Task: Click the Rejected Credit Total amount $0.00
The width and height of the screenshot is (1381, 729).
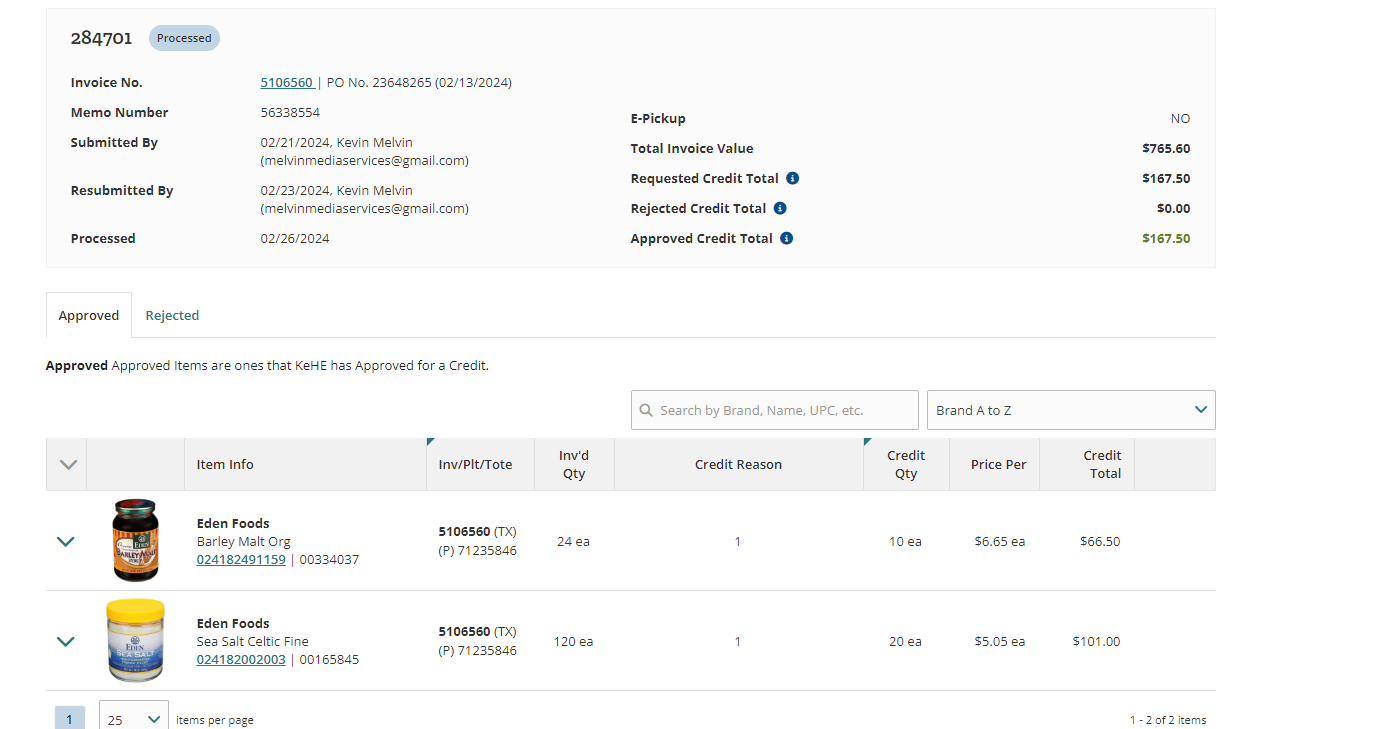Action: 1173,208
